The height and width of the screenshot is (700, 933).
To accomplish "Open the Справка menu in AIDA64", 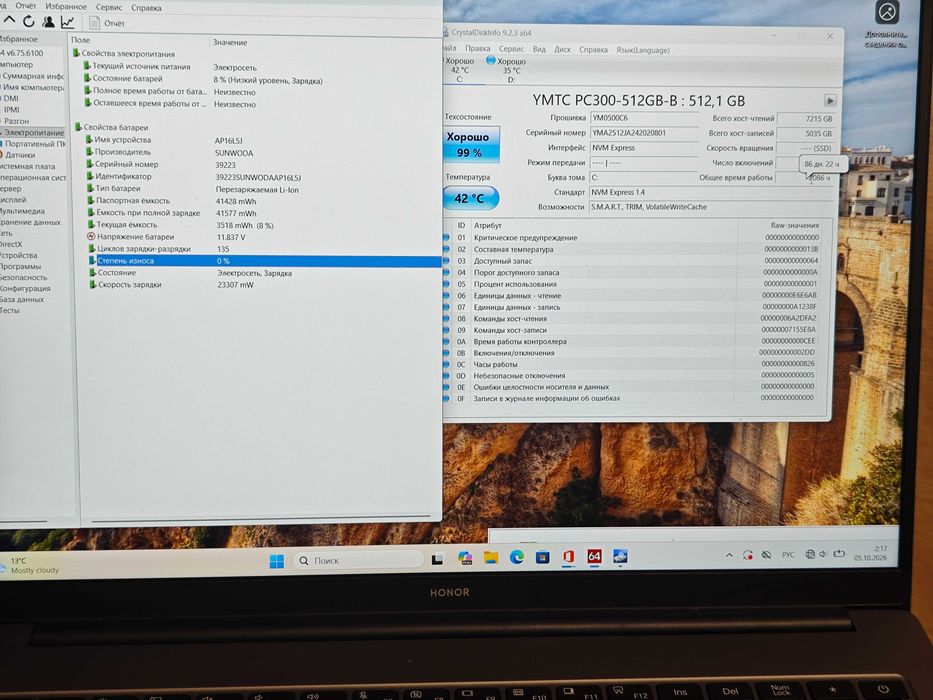I will tap(146, 8).
